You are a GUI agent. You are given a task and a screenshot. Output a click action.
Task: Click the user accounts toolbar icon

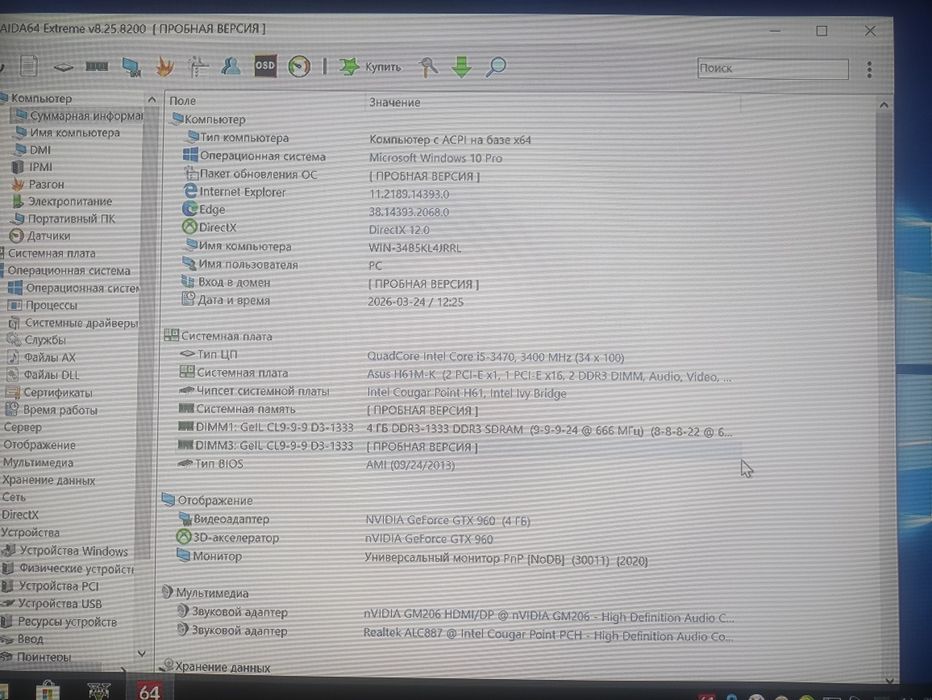click(231, 66)
